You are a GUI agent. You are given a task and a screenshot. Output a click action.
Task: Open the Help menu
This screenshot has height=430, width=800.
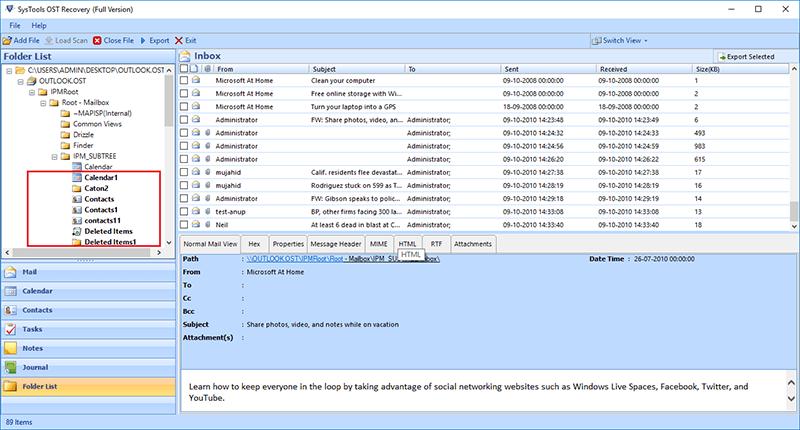39,25
